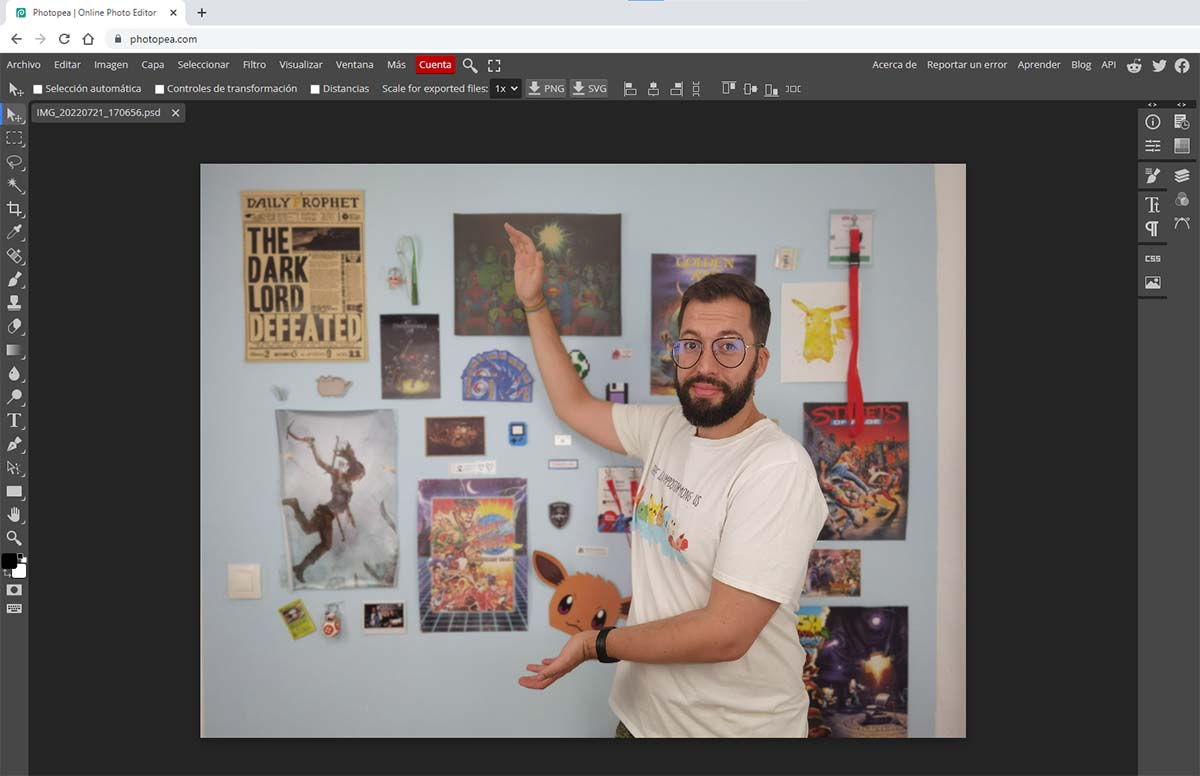Toggle Controles de transformación checkbox
The height and width of the screenshot is (776, 1200).
[x=160, y=89]
